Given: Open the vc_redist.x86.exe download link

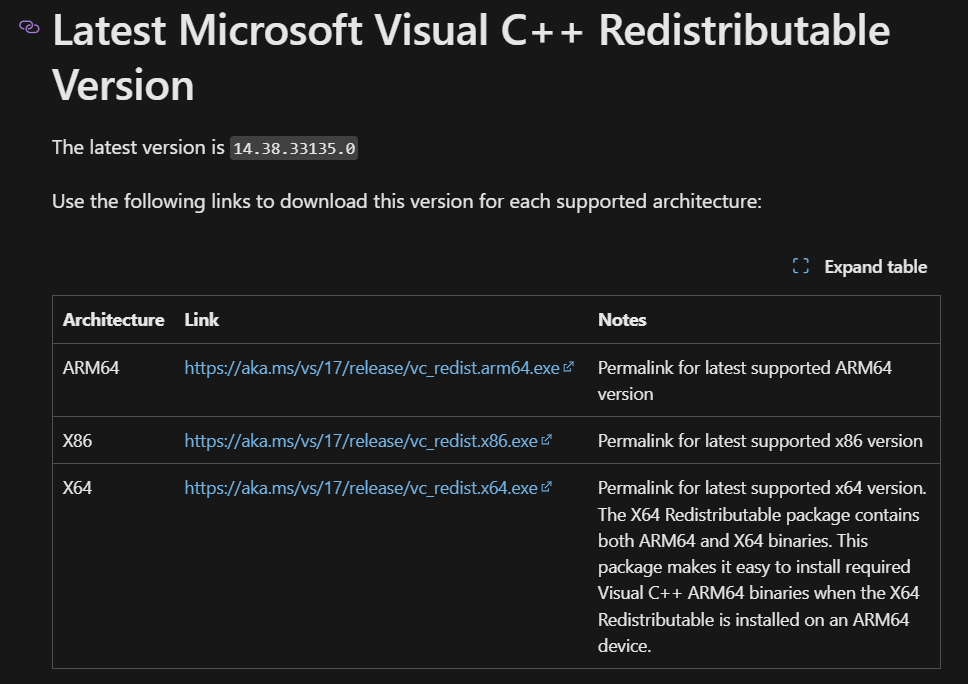Looking at the screenshot, I should point(361,441).
